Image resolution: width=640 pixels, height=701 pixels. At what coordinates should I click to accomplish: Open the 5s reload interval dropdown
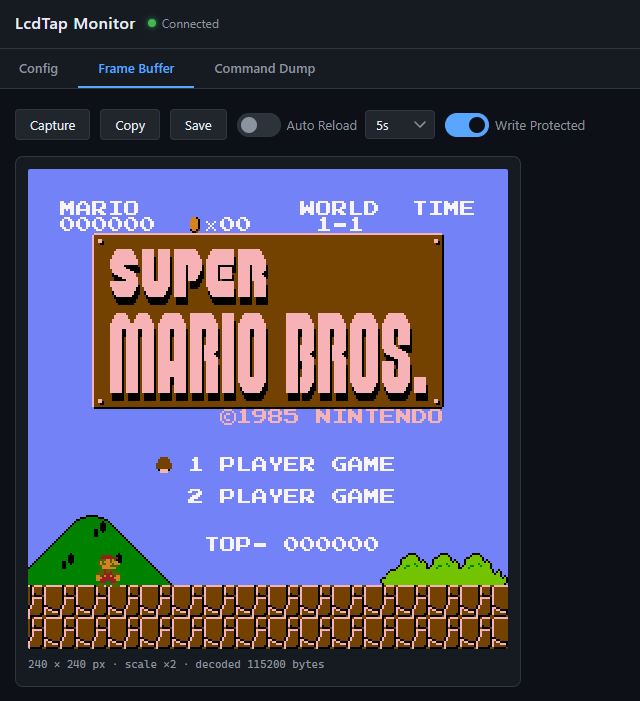coord(400,125)
